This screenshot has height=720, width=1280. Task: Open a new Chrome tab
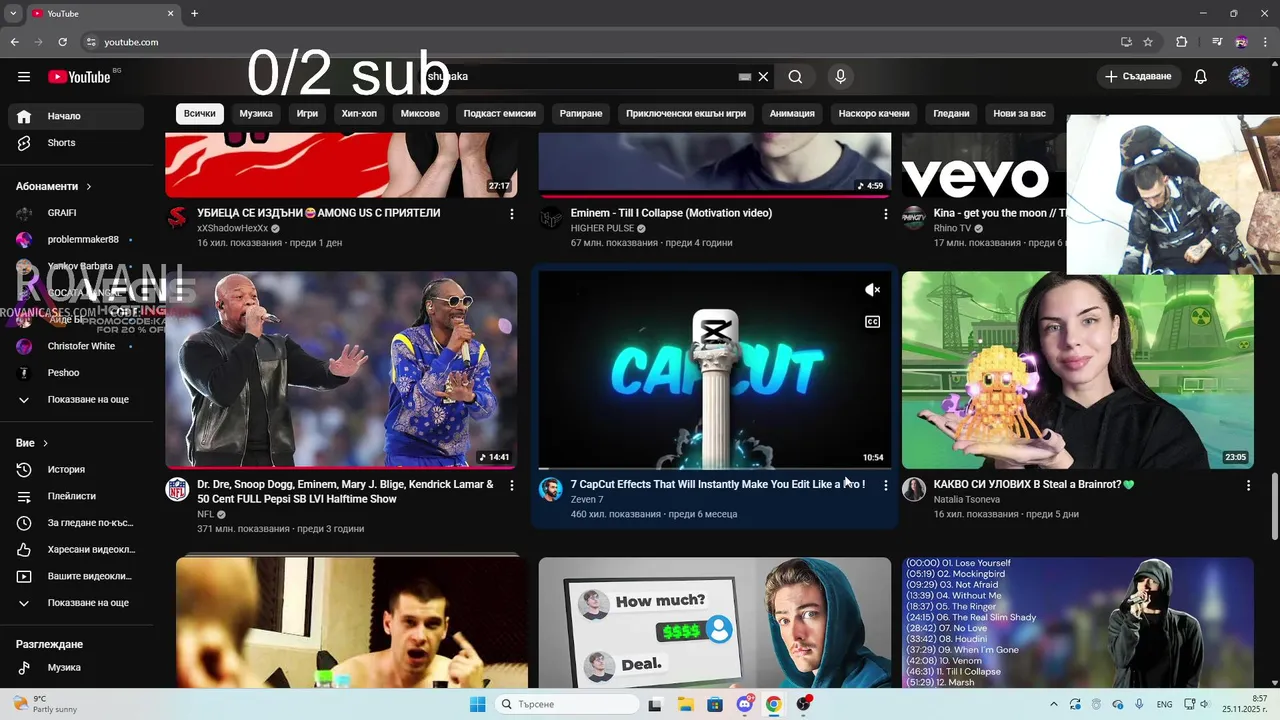point(195,14)
